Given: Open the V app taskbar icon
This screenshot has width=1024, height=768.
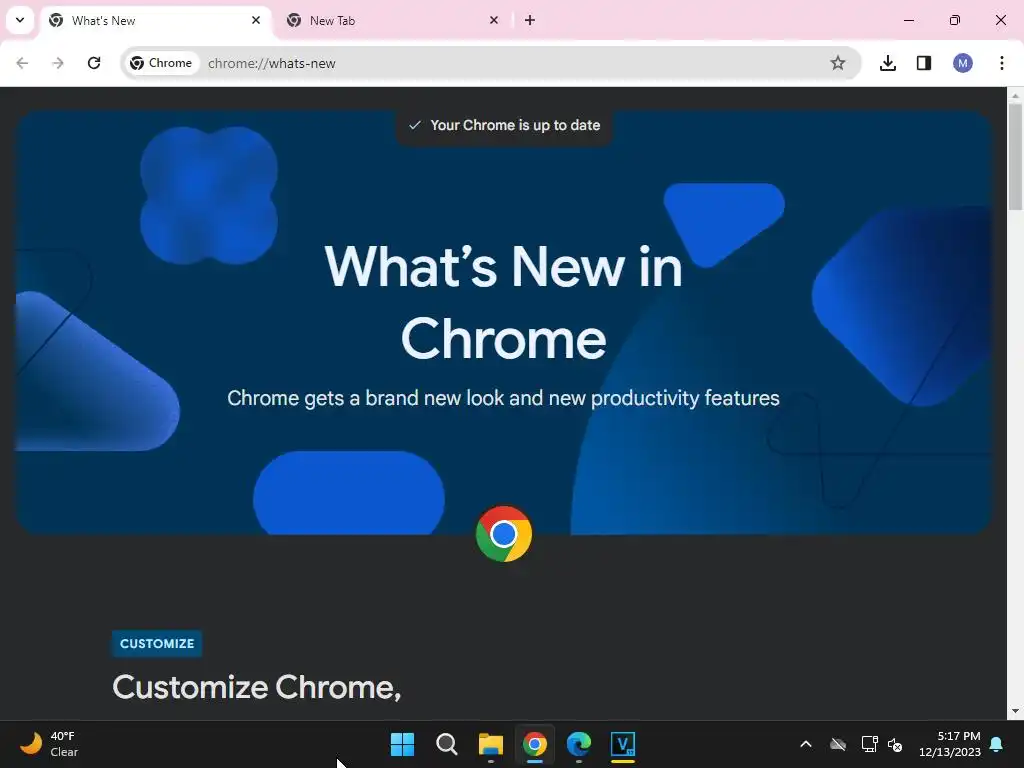Looking at the screenshot, I should [x=623, y=743].
